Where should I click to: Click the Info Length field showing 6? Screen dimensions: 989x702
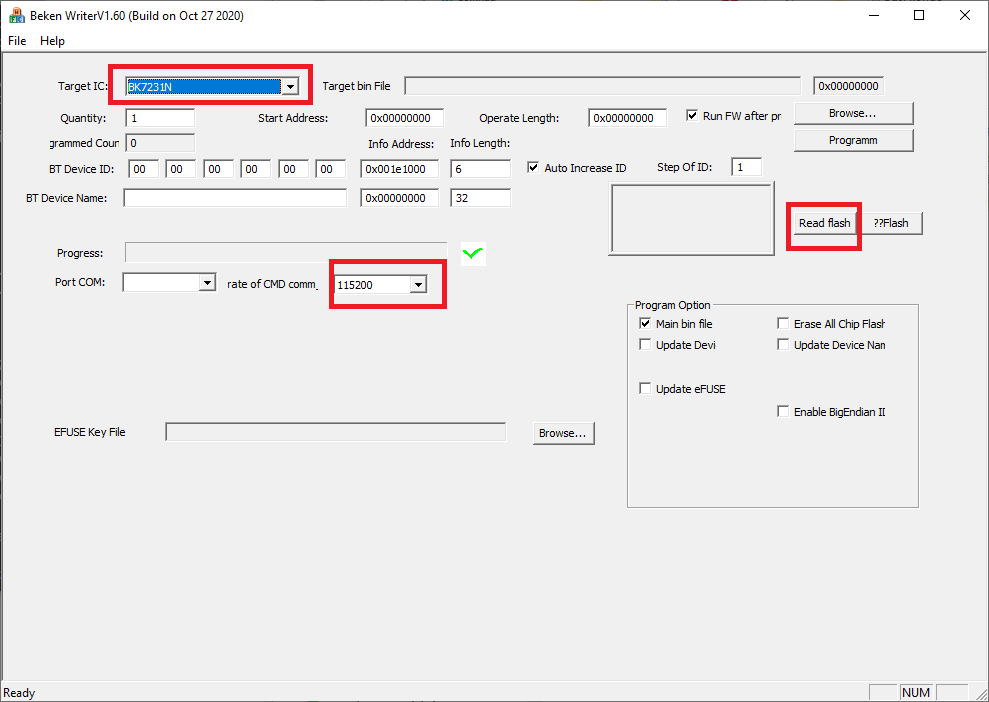[481, 169]
